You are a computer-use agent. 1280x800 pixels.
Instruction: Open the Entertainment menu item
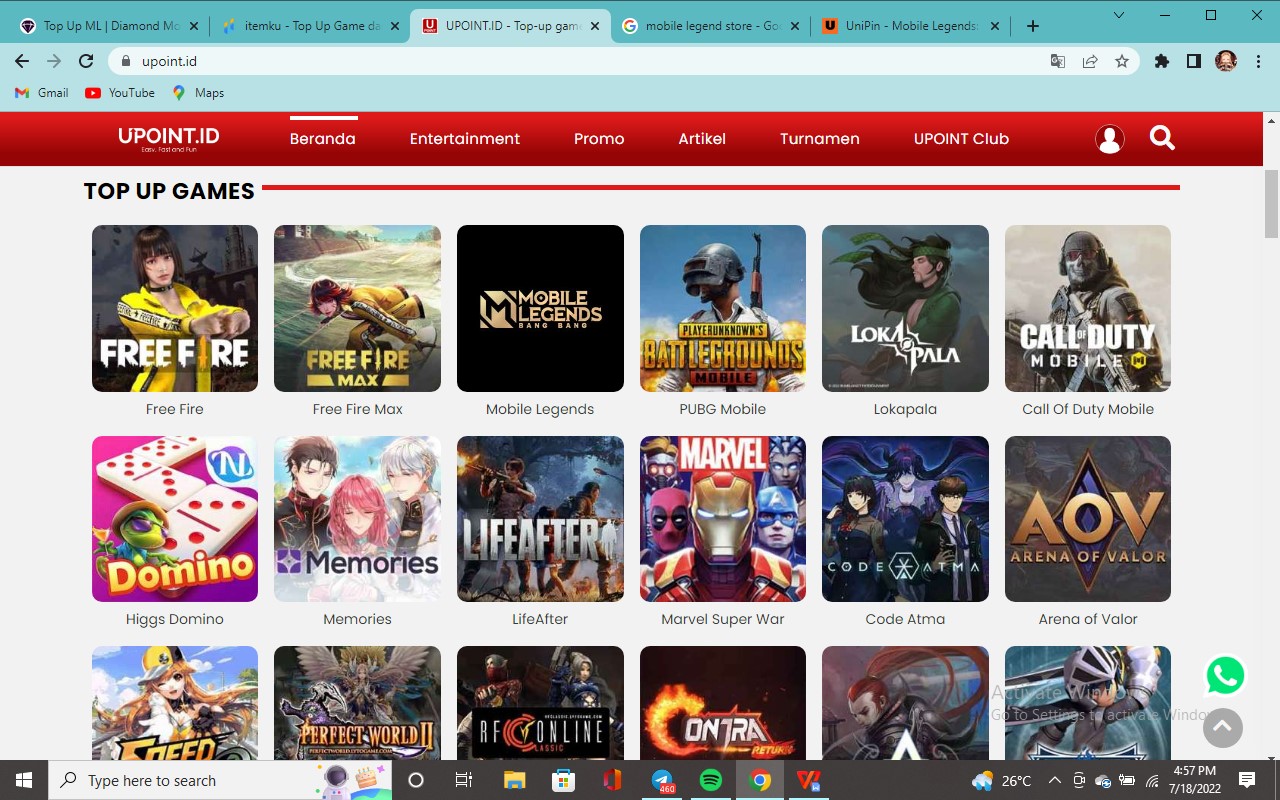(465, 139)
